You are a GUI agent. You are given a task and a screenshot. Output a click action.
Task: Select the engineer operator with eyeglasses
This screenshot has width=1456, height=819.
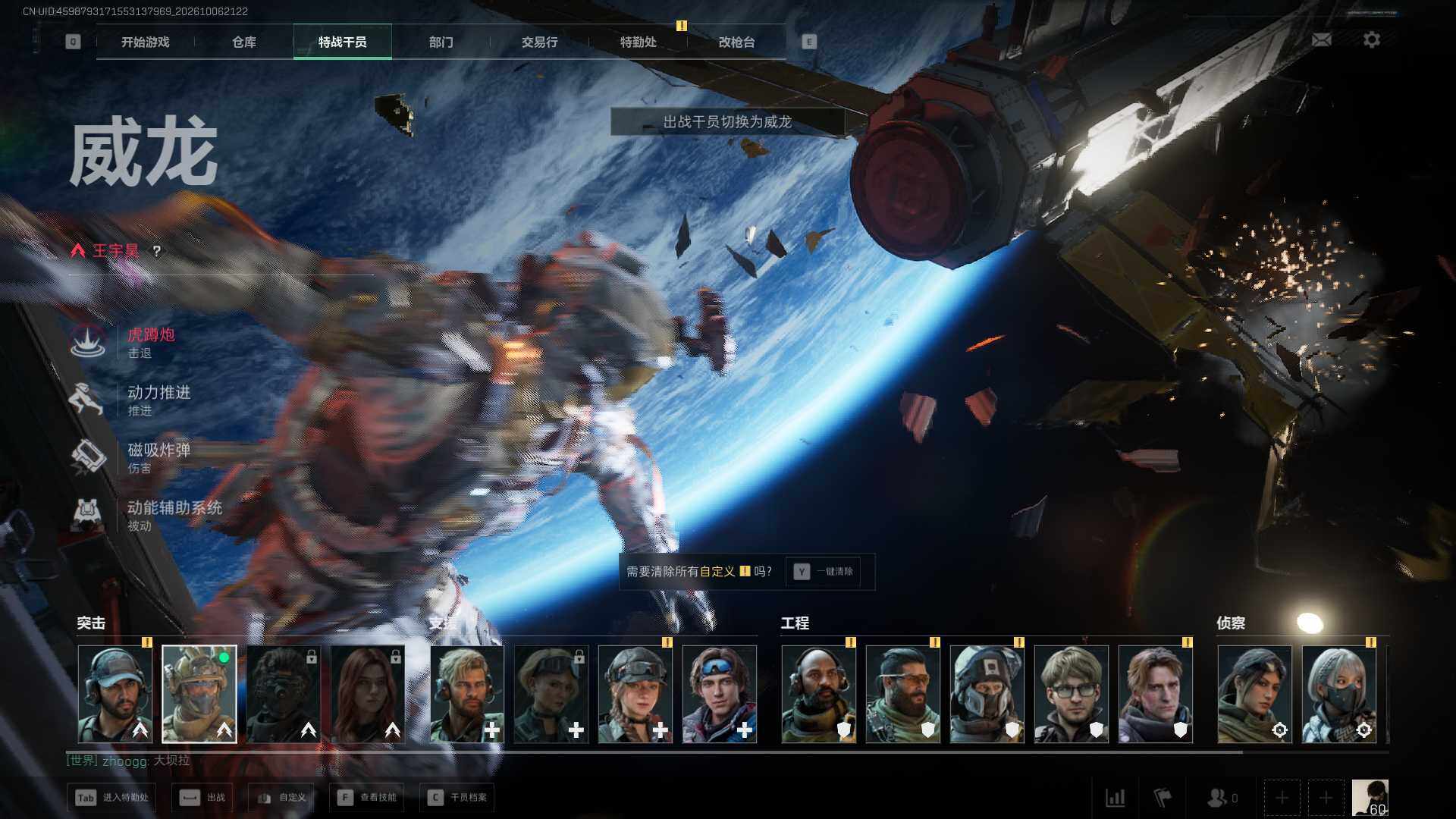(1072, 694)
